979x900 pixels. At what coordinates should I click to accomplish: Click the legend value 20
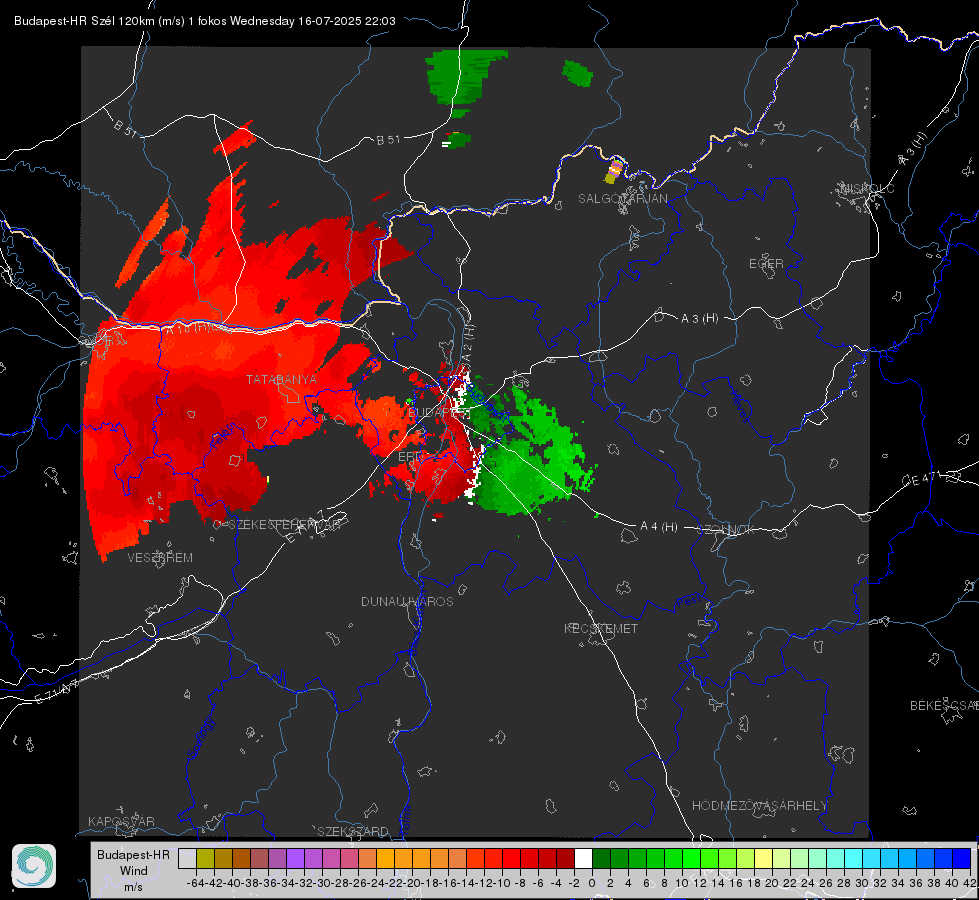pyautogui.click(x=772, y=883)
